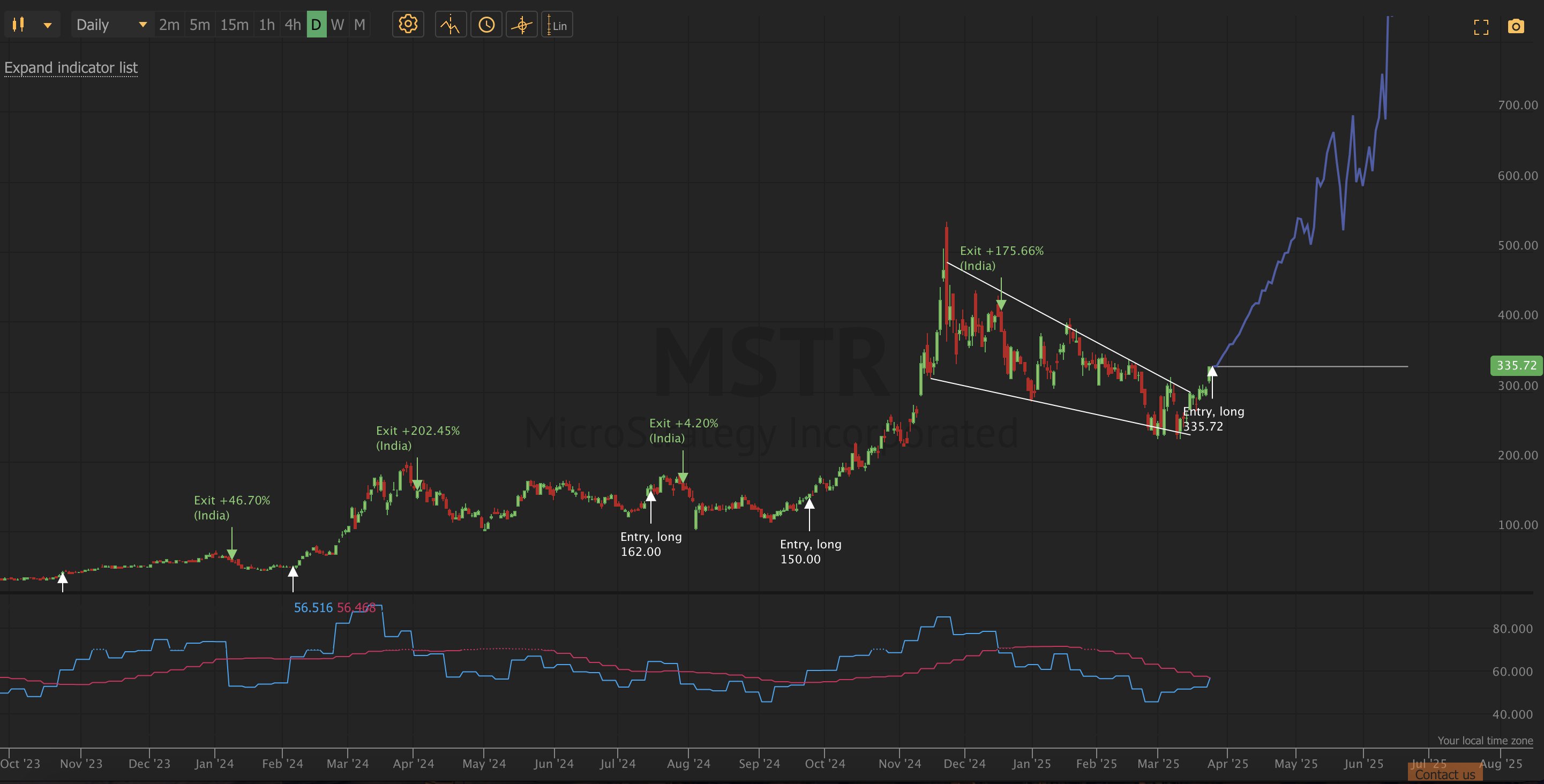Click the 335.72 price label on axis
Image resolution: width=1544 pixels, height=784 pixels.
[1516, 365]
